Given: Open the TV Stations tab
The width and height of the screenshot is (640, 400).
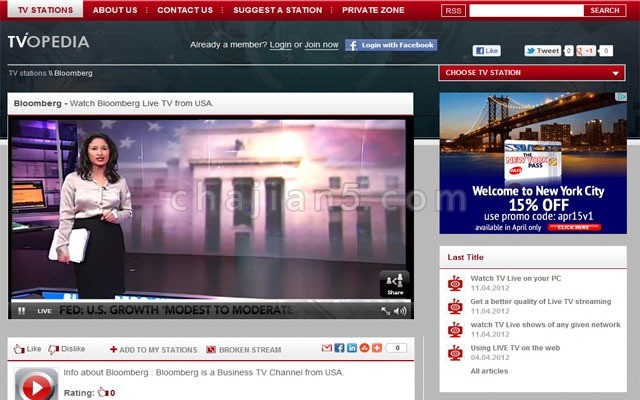Looking at the screenshot, I should point(45,10).
